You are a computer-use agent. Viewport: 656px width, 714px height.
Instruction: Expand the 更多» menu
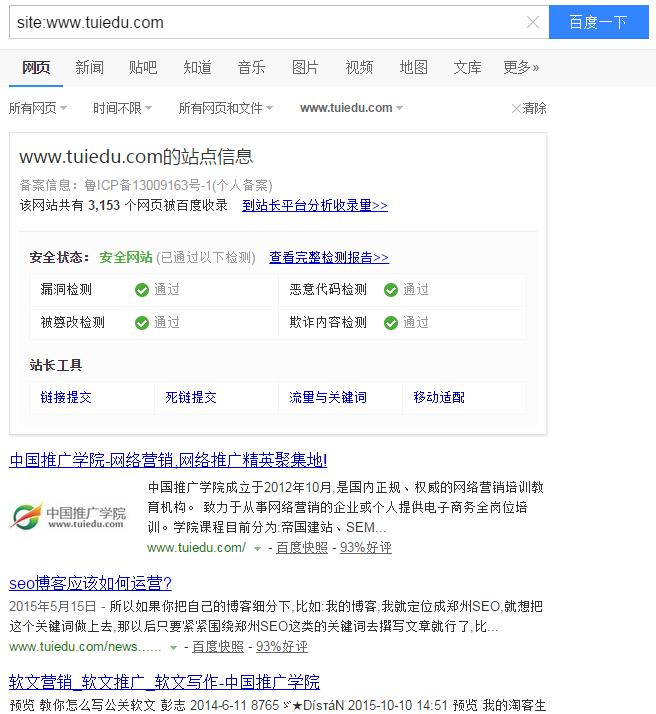pyautogui.click(x=521, y=67)
